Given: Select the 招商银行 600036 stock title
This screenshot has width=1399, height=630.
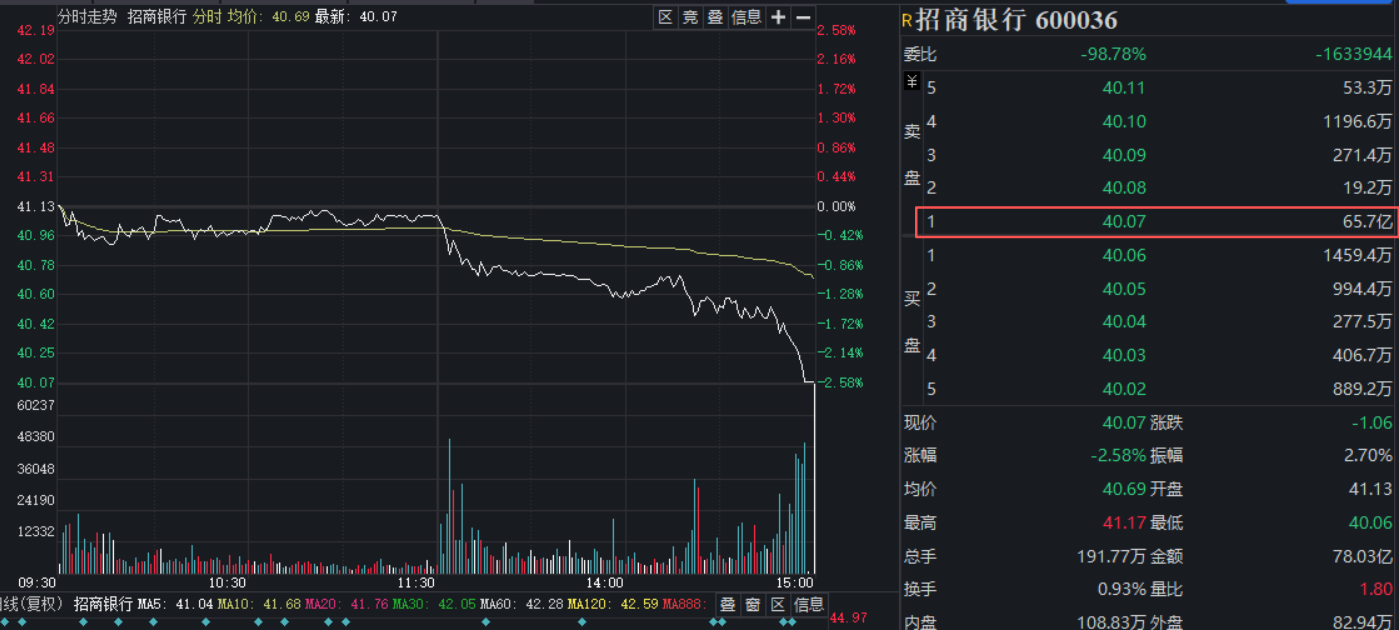Looking at the screenshot, I should tap(1017, 20).
